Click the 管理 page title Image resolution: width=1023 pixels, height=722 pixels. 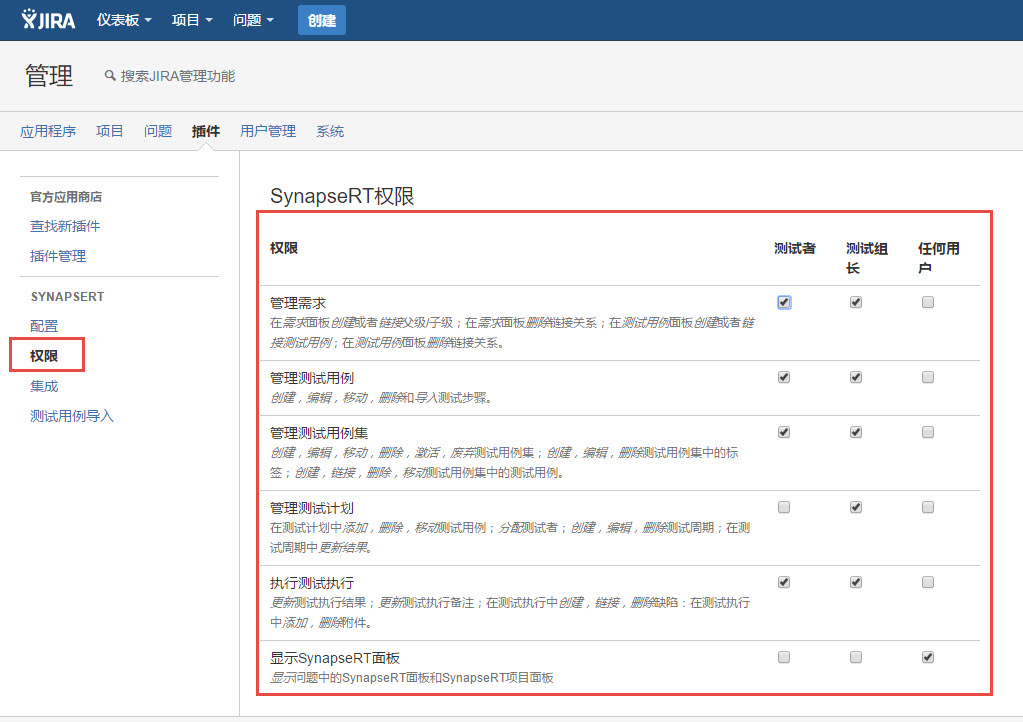pos(49,76)
